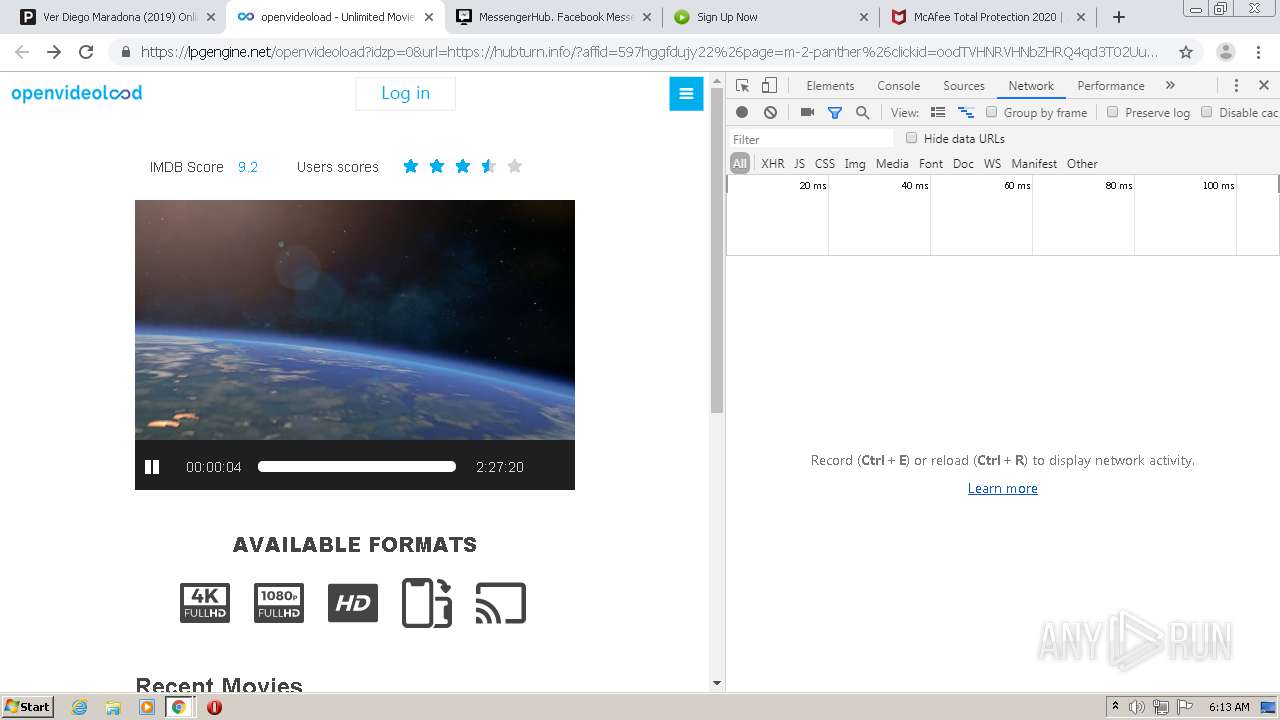
Task: Click the address bar URL
Action: (x=648, y=52)
